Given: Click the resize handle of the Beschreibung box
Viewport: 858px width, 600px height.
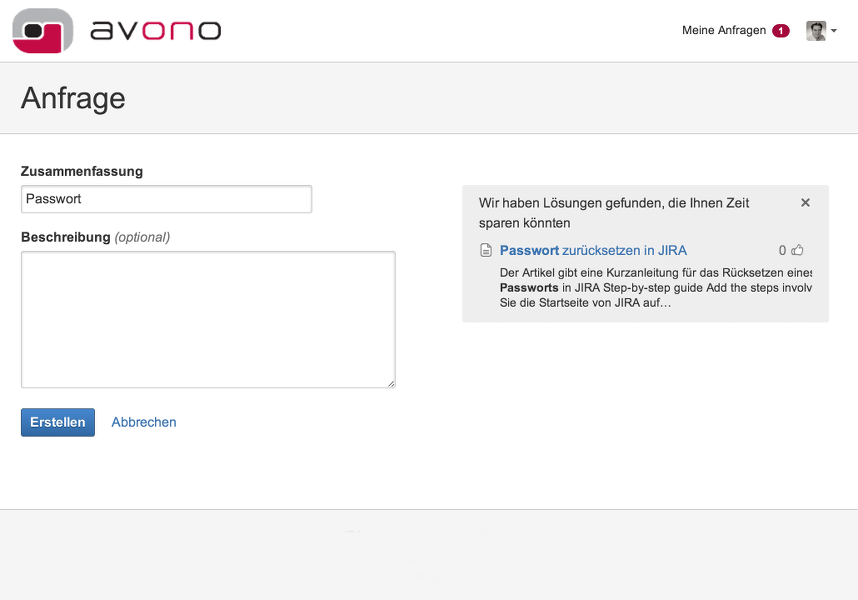Looking at the screenshot, I should pyautogui.click(x=391, y=383).
